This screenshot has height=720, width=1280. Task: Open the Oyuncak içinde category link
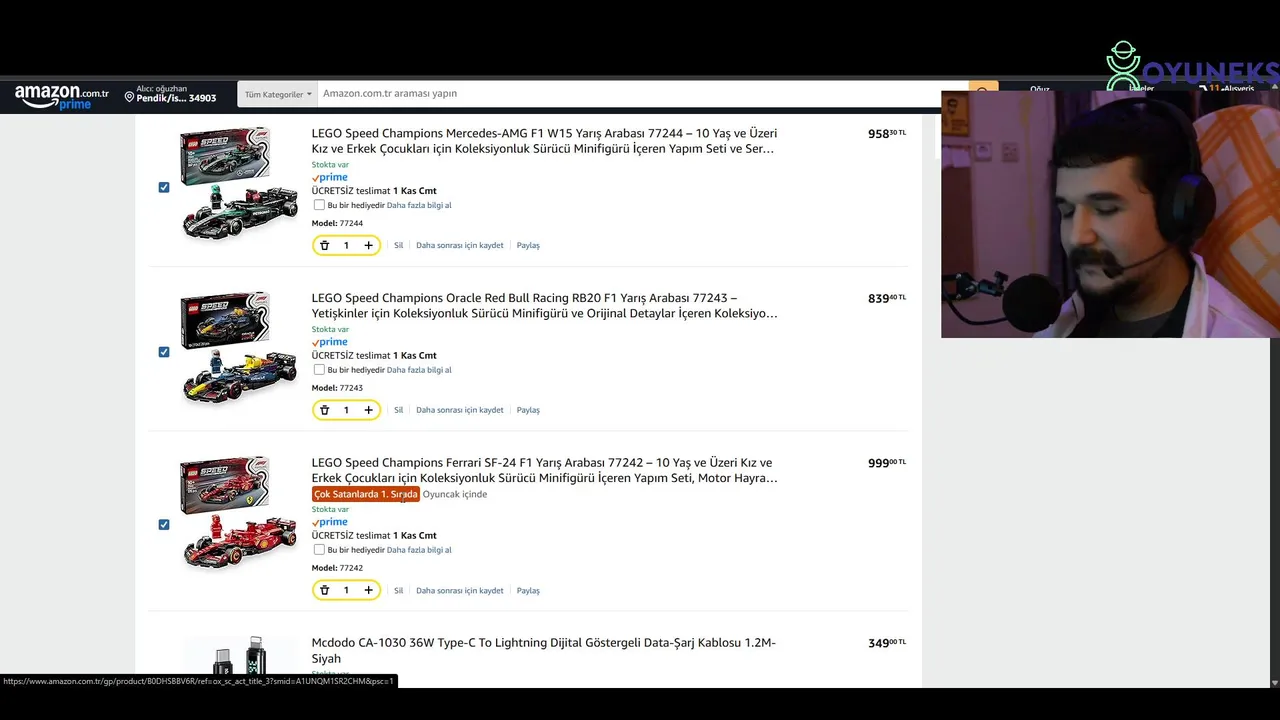click(455, 494)
